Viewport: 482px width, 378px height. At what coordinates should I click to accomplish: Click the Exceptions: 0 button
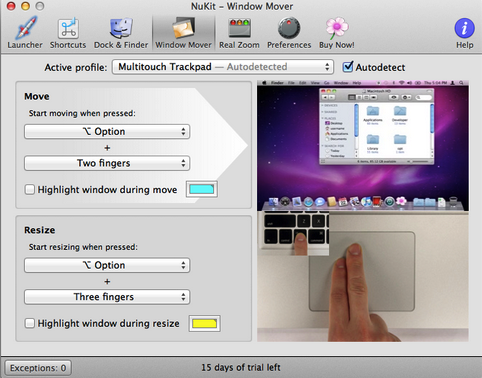[x=38, y=368]
